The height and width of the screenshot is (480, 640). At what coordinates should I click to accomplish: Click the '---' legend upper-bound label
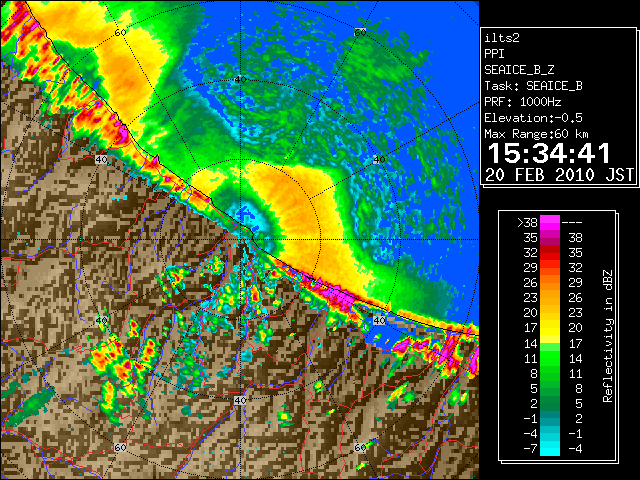572,223
